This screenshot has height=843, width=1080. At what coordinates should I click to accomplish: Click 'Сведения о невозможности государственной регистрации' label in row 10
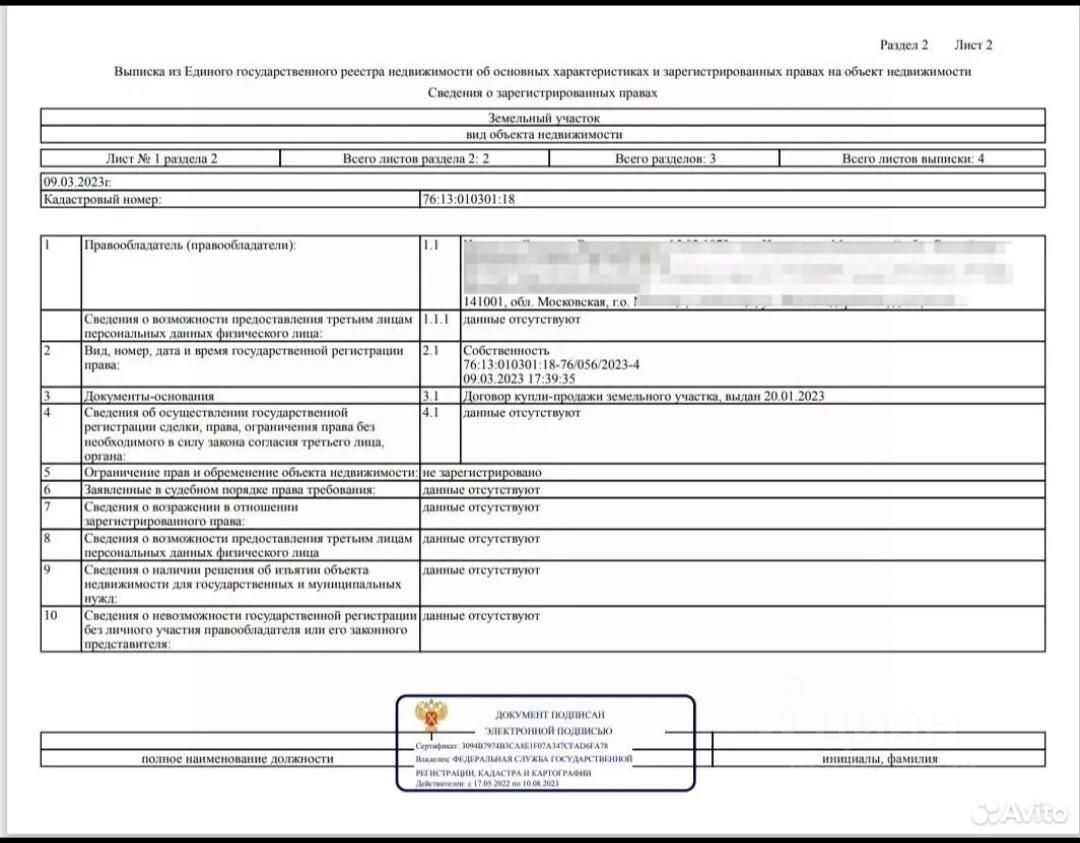250,630
